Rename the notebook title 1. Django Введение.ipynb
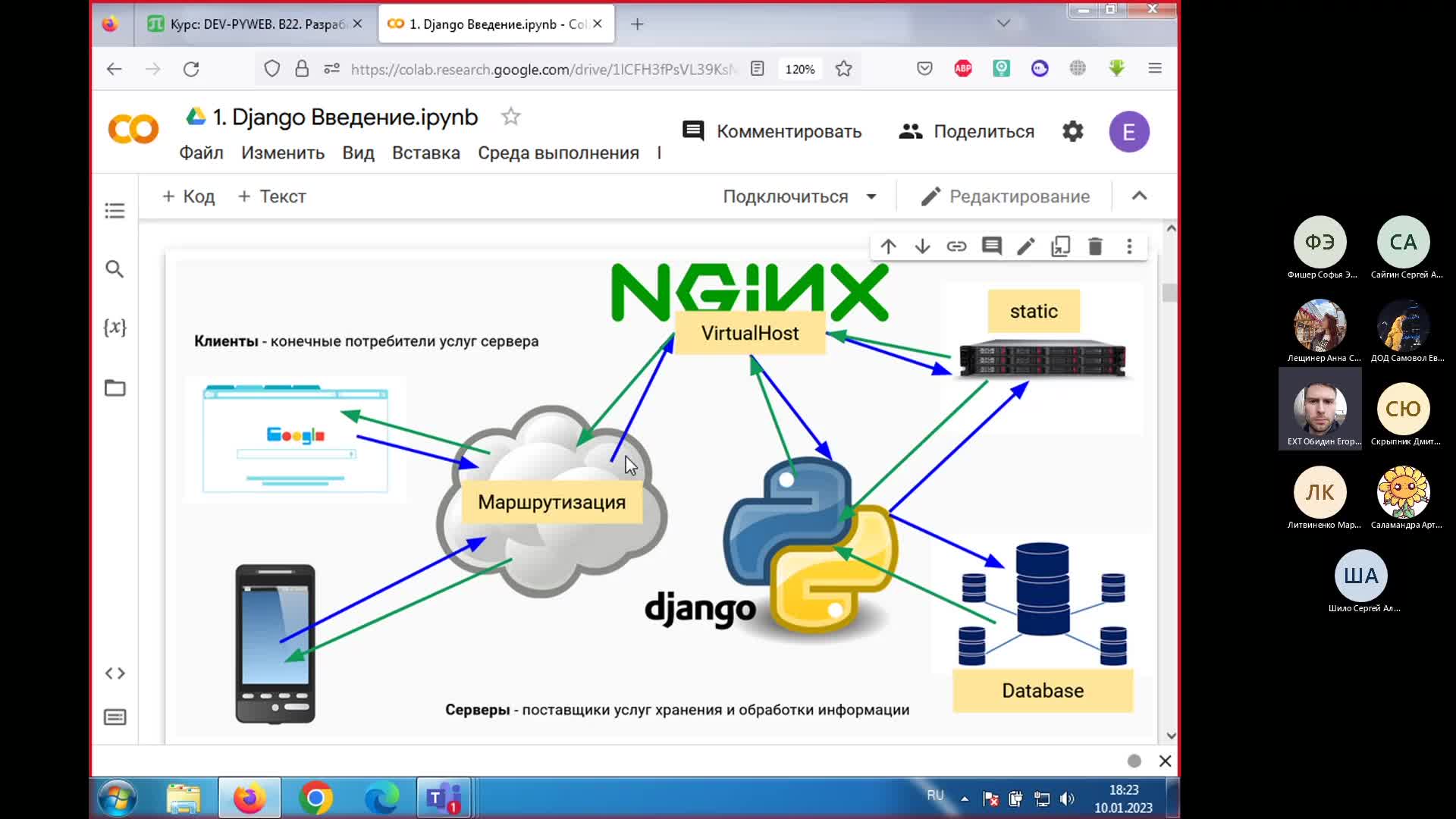The image size is (1456, 819). coord(346,117)
